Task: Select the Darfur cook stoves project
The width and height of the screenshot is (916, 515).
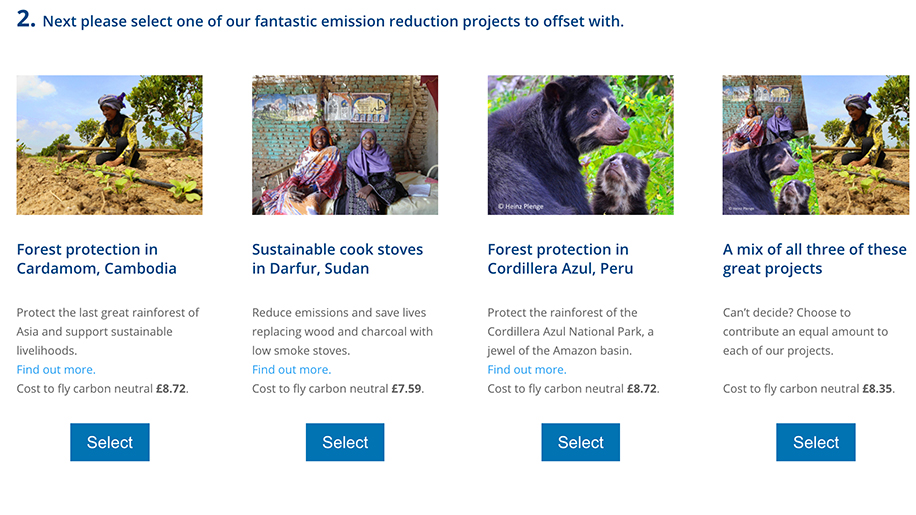Action: point(345,442)
